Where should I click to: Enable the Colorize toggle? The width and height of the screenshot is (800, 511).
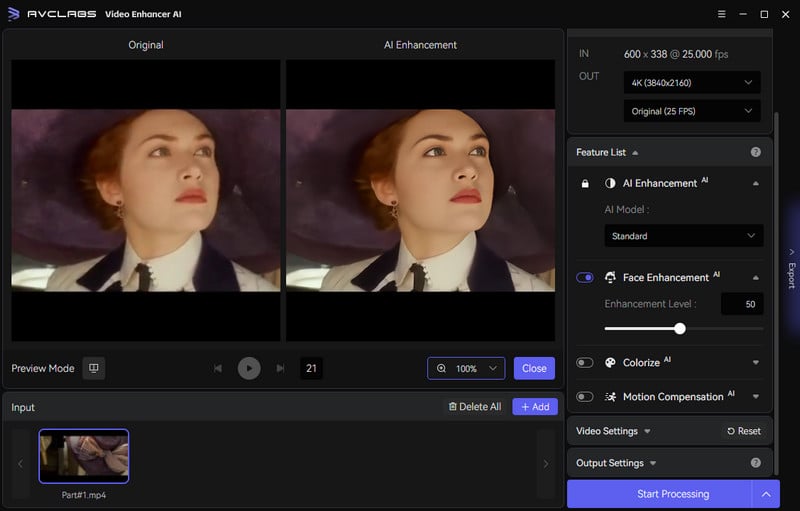[x=585, y=363]
